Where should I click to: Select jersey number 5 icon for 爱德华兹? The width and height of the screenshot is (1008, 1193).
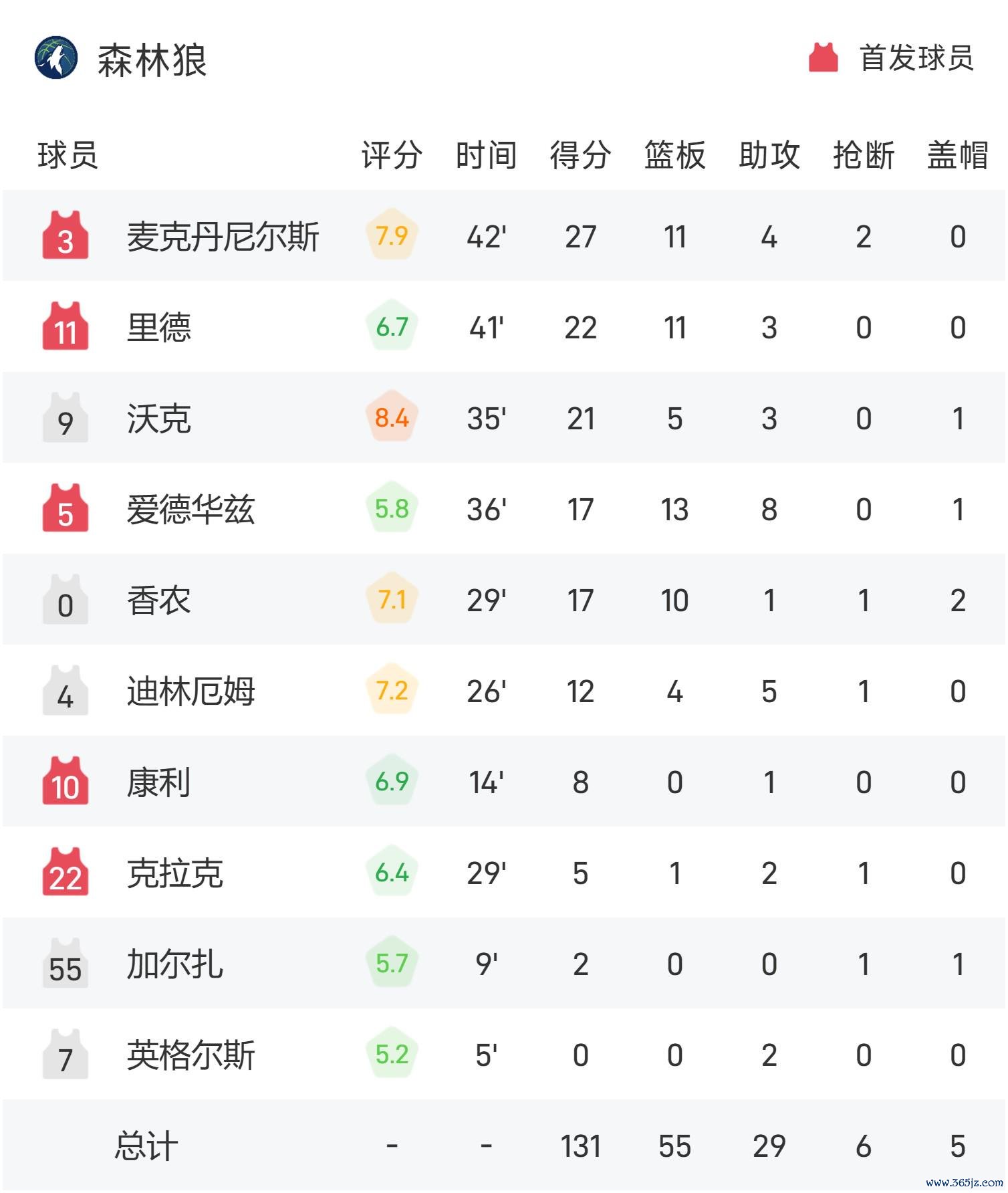pos(66,508)
